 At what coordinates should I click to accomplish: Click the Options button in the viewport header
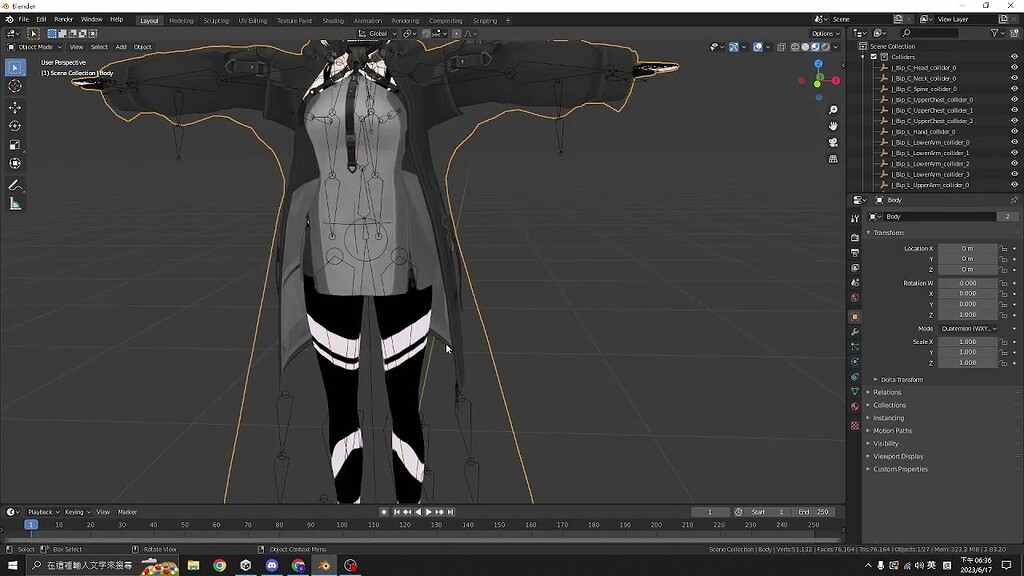click(x=822, y=33)
